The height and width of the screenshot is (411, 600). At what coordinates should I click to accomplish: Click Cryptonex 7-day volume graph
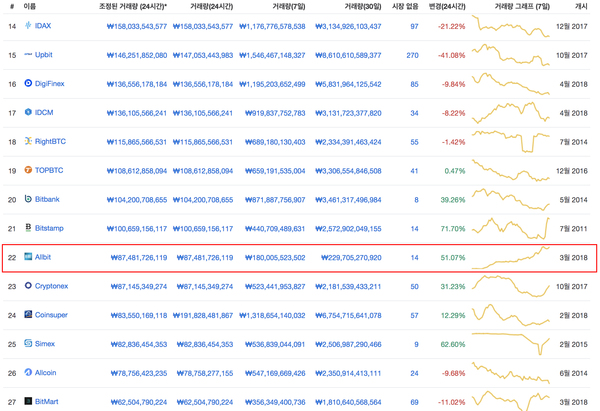(511, 286)
